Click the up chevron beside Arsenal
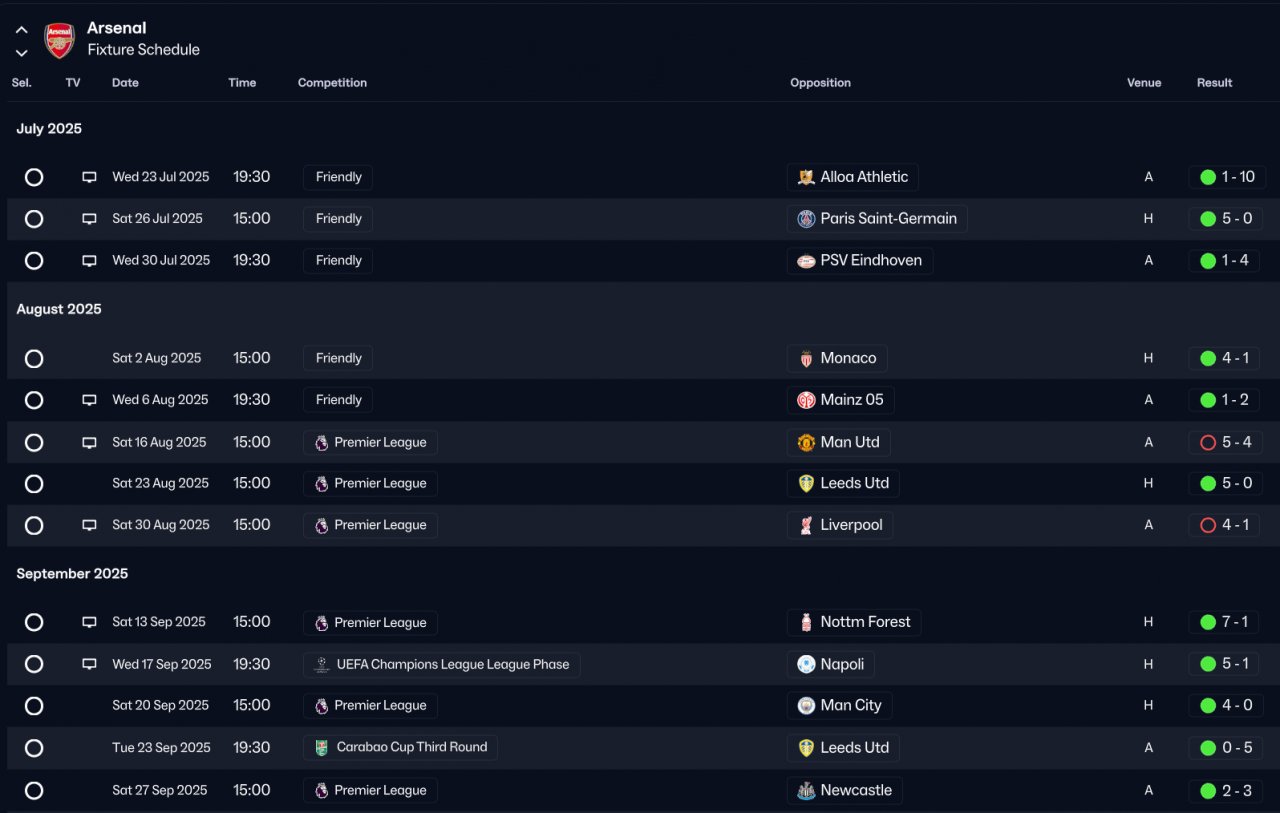Image resolution: width=1280 pixels, height=813 pixels. pos(21,30)
